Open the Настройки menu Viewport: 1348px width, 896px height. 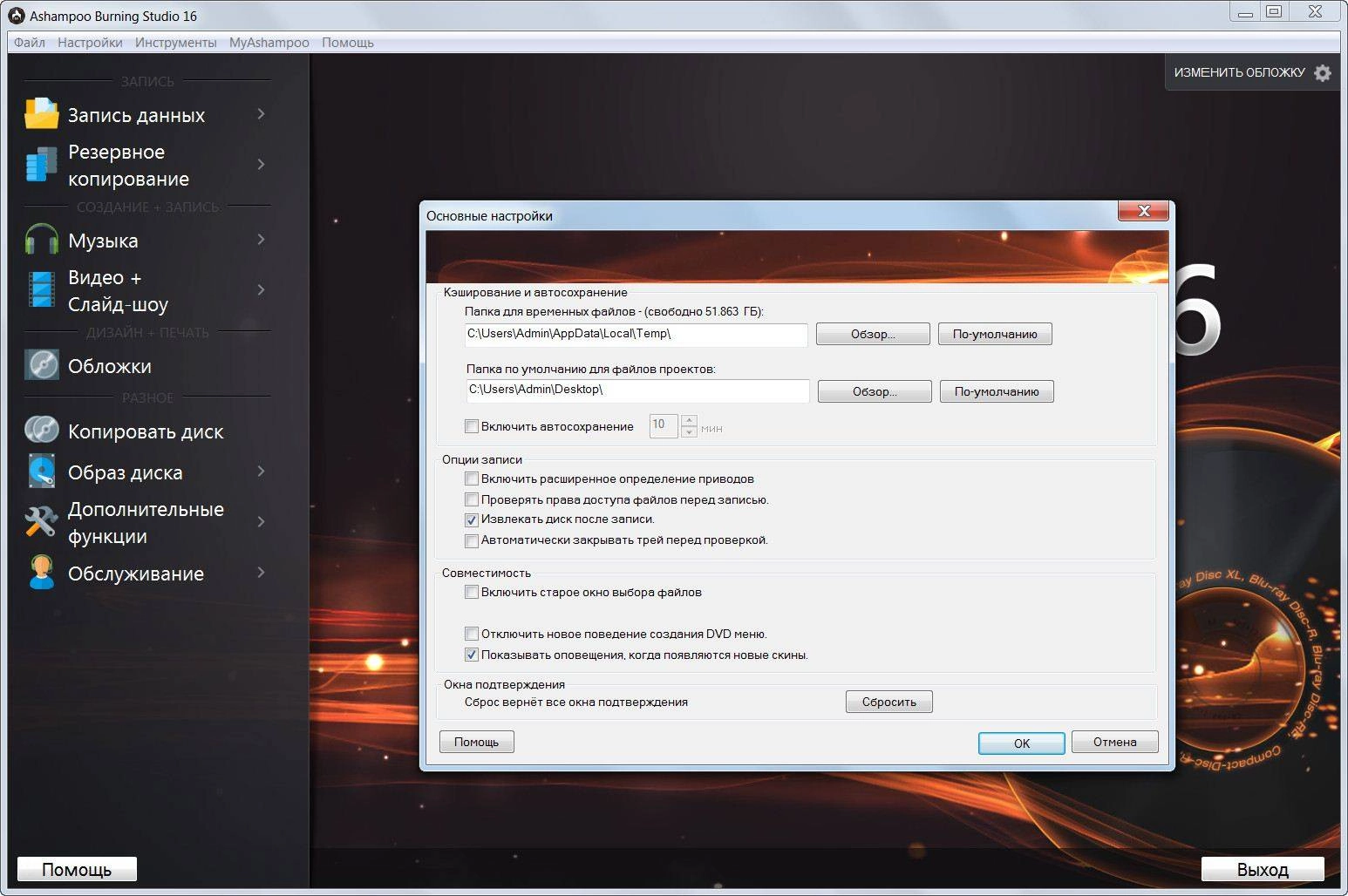click(x=90, y=43)
